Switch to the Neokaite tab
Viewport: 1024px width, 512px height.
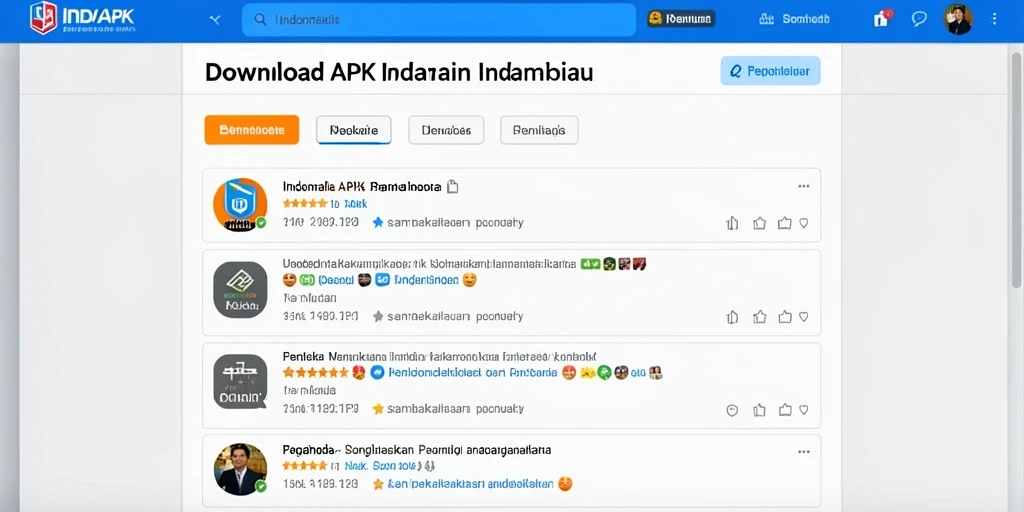click(x=353, y=130)
